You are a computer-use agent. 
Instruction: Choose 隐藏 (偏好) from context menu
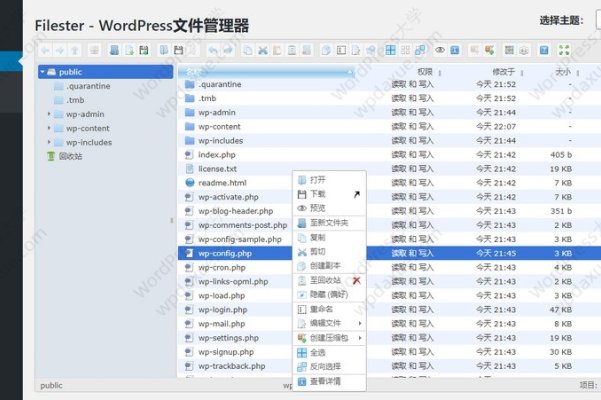[x=329, y=295]
